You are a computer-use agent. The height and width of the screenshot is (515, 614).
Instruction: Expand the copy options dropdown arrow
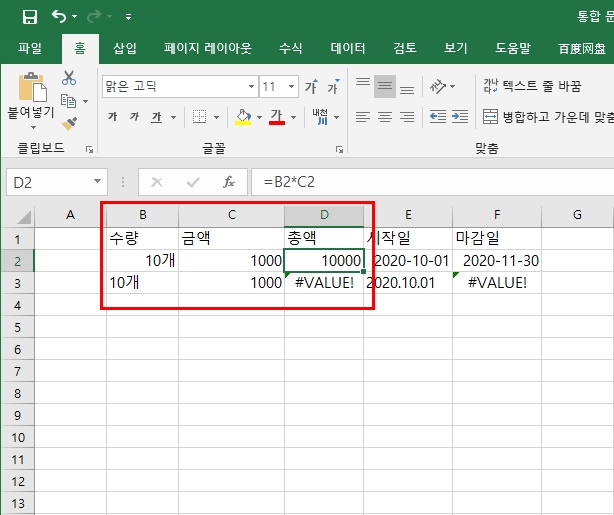85,101
